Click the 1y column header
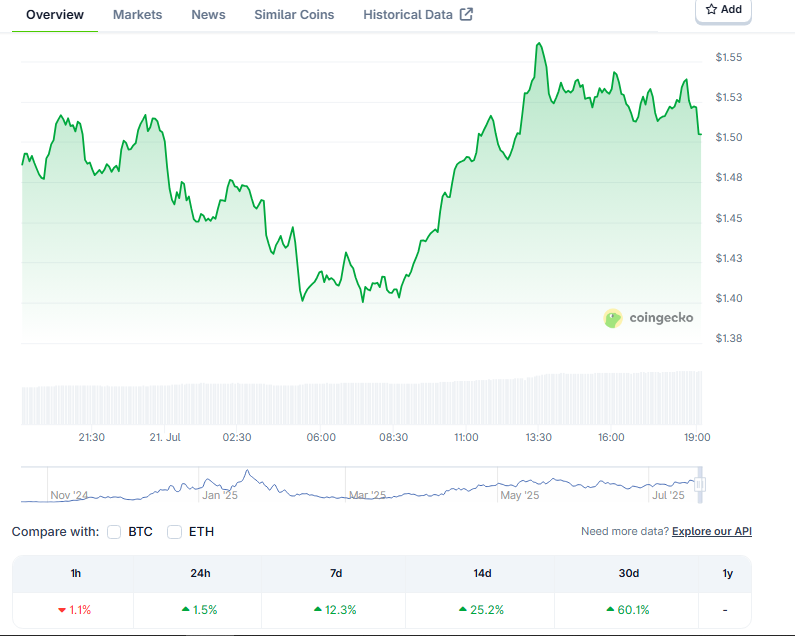 point(725,573)
